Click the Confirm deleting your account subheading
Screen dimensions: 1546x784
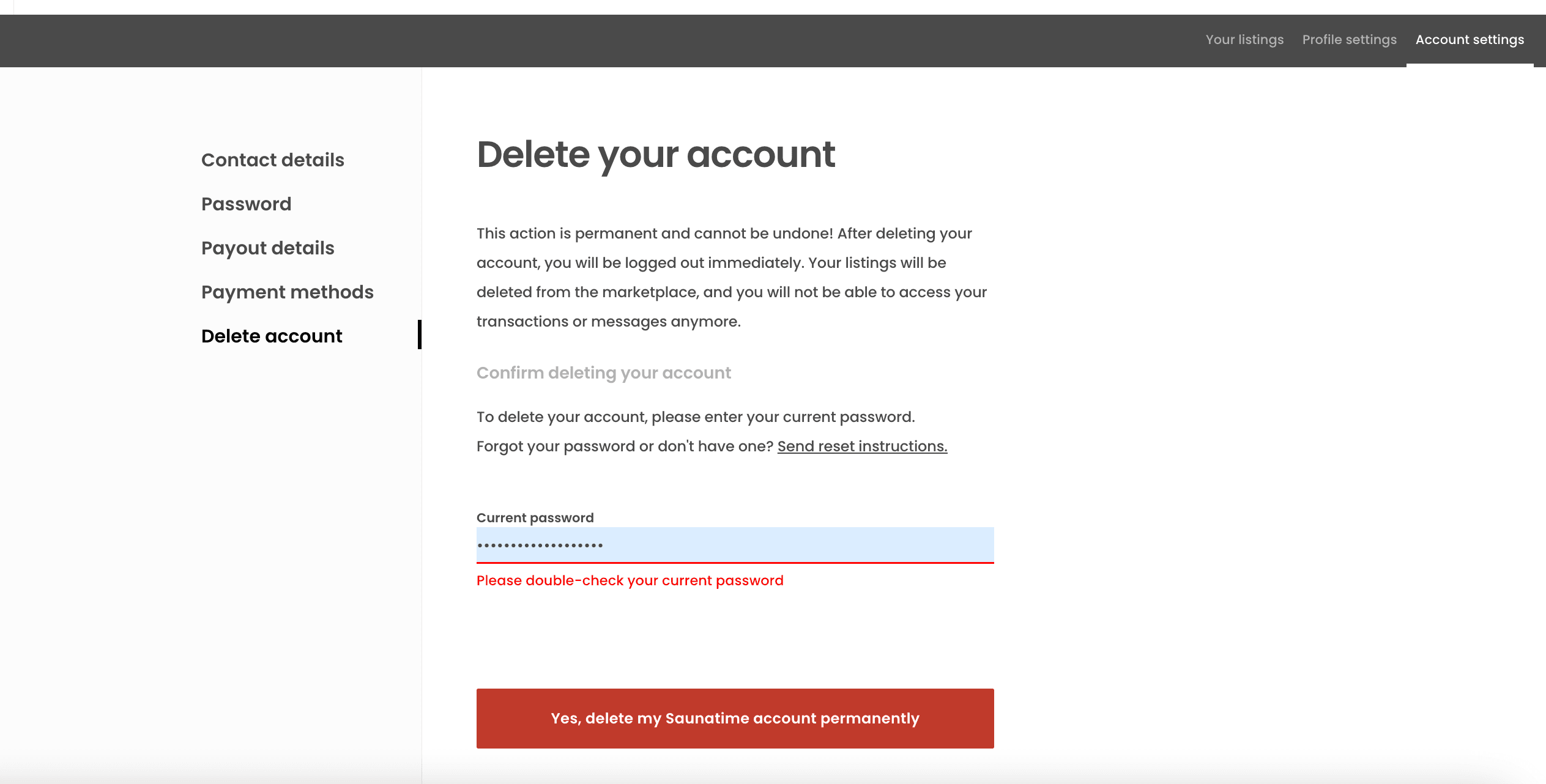[x=603, y=372]
